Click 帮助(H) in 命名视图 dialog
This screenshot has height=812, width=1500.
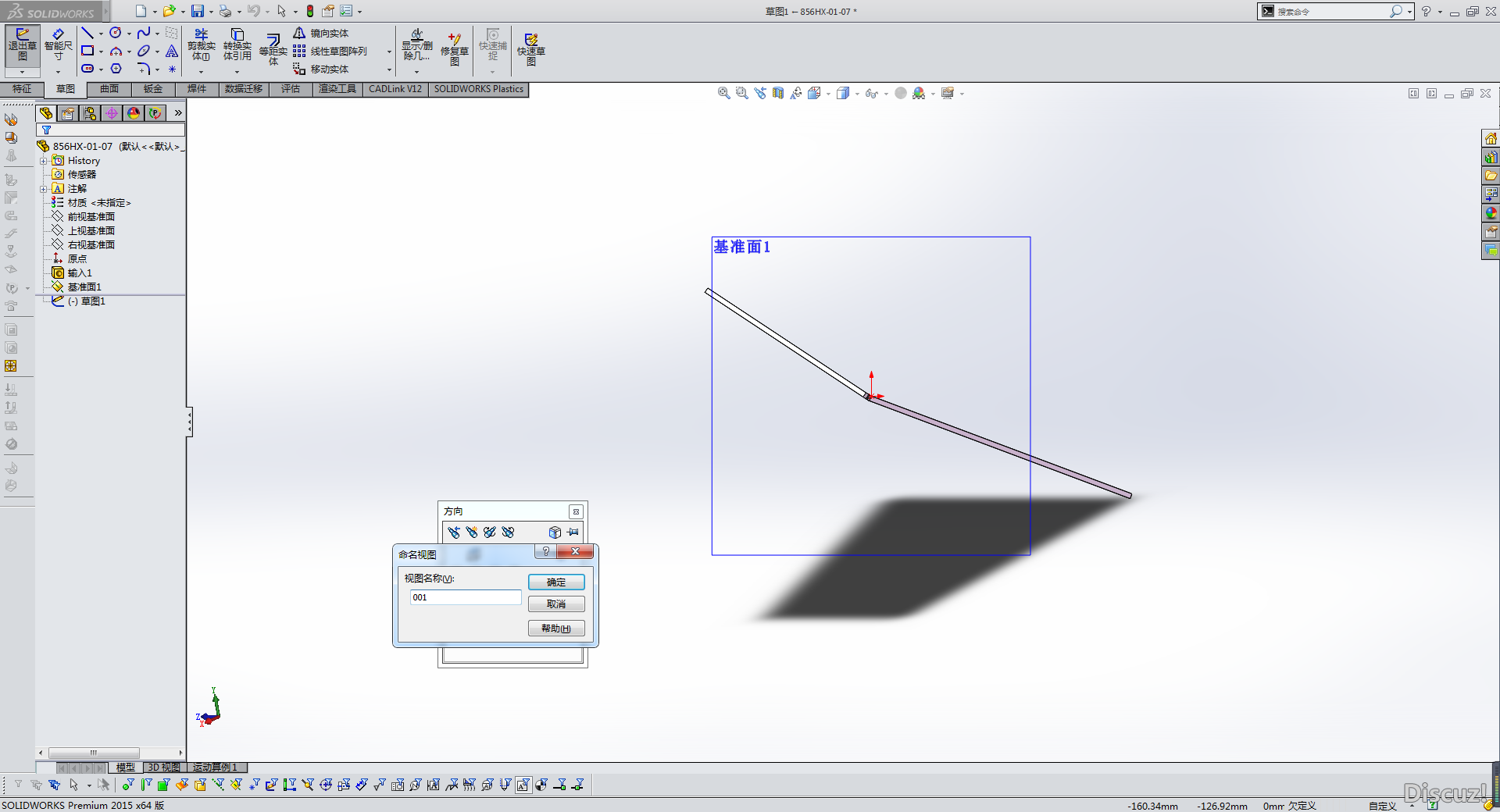click(x=556, y=629)
